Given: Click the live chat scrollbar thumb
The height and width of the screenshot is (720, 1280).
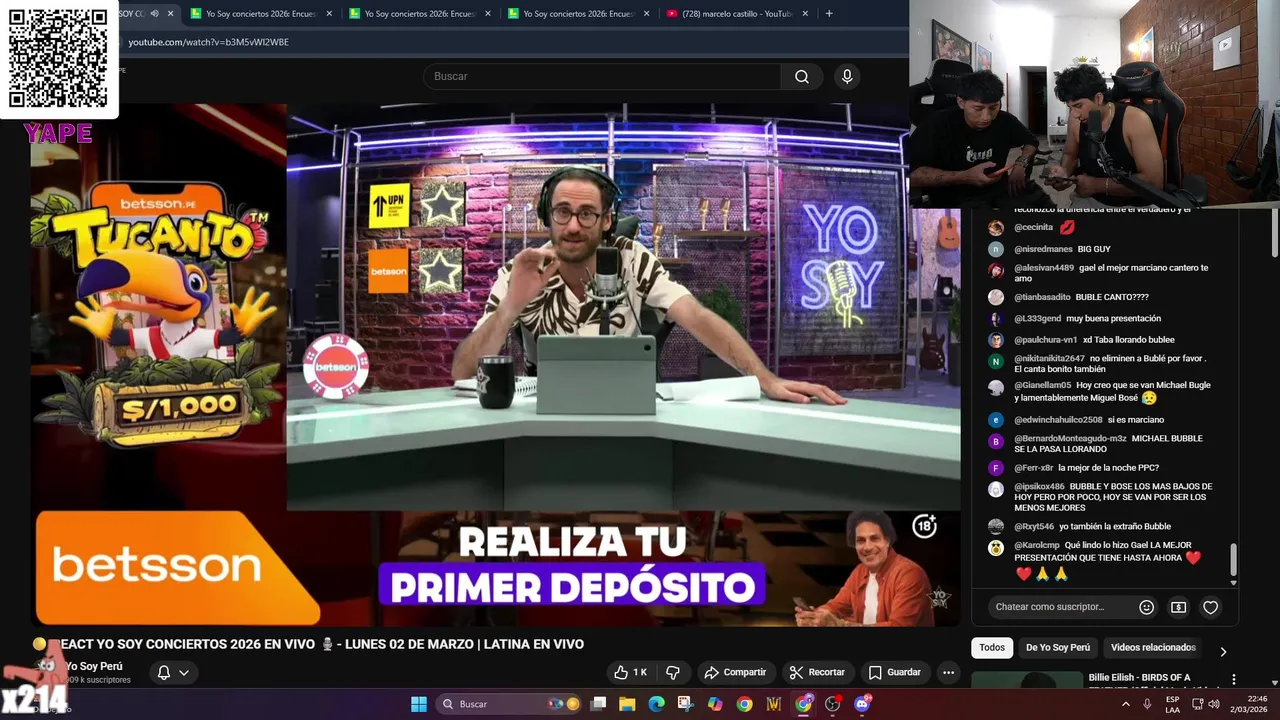Looking at the screenshot, I should point(1233,560).
